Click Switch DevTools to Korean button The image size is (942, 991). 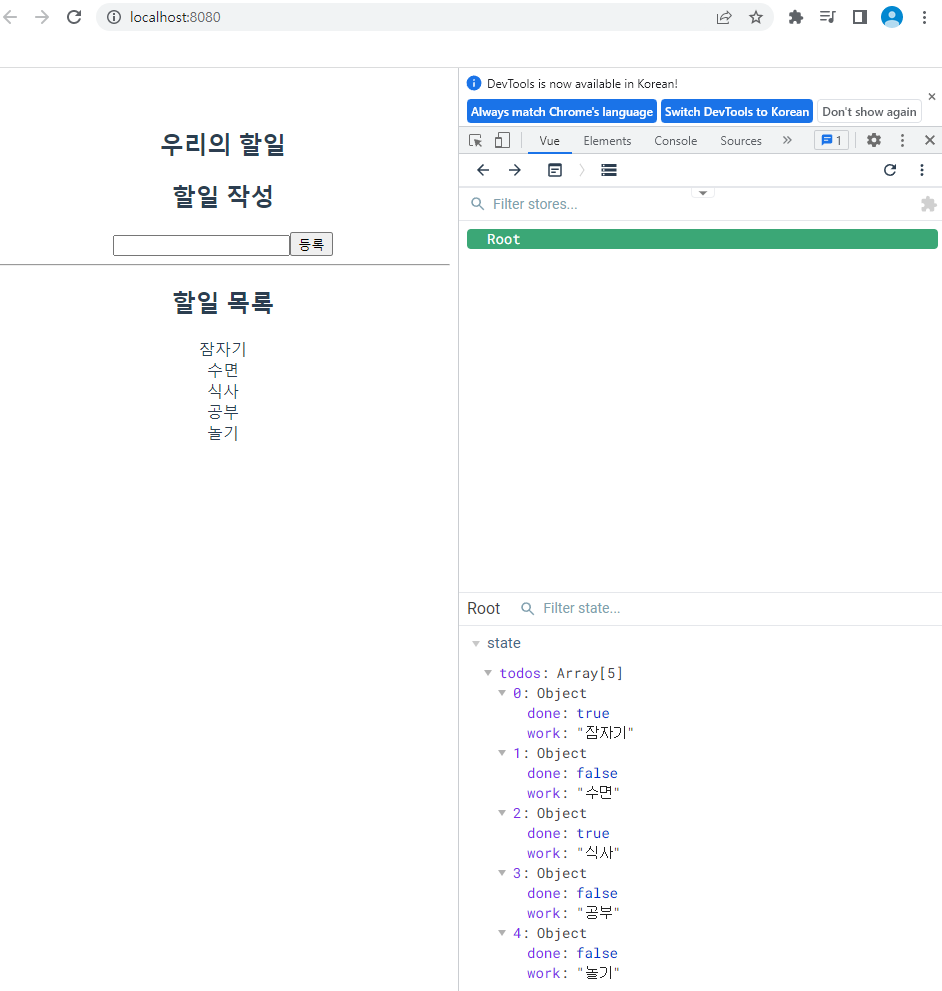[x=737, y=112]
